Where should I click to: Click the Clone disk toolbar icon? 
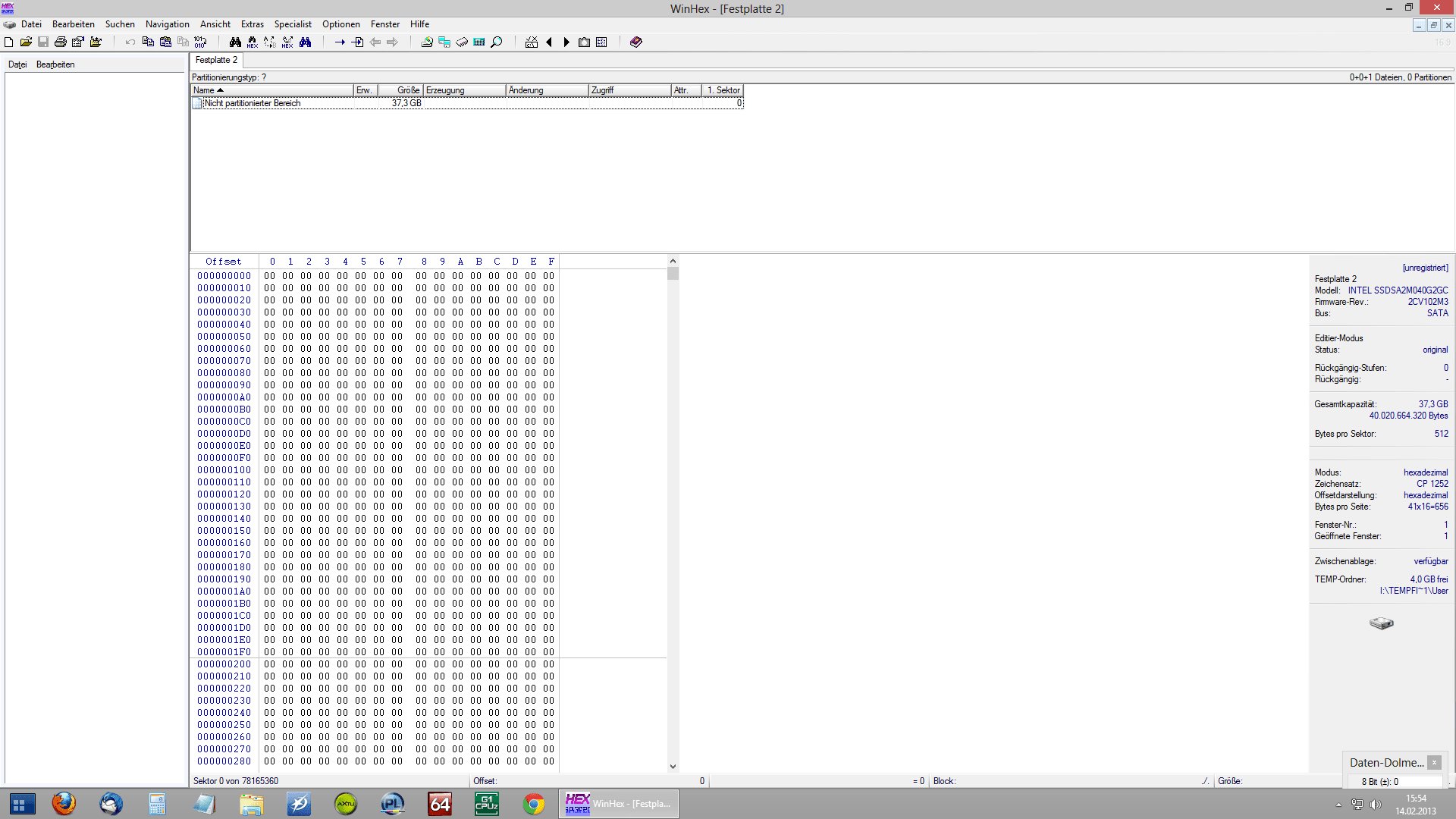click(x=444, y=42)
